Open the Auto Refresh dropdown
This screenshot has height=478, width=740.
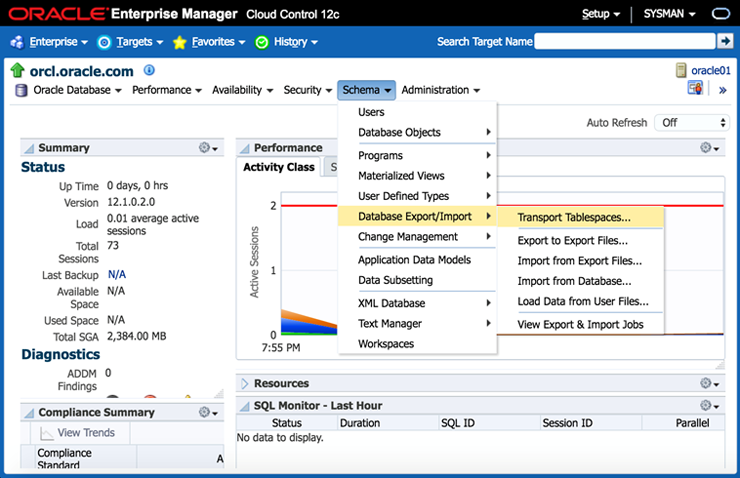[692, 122]
